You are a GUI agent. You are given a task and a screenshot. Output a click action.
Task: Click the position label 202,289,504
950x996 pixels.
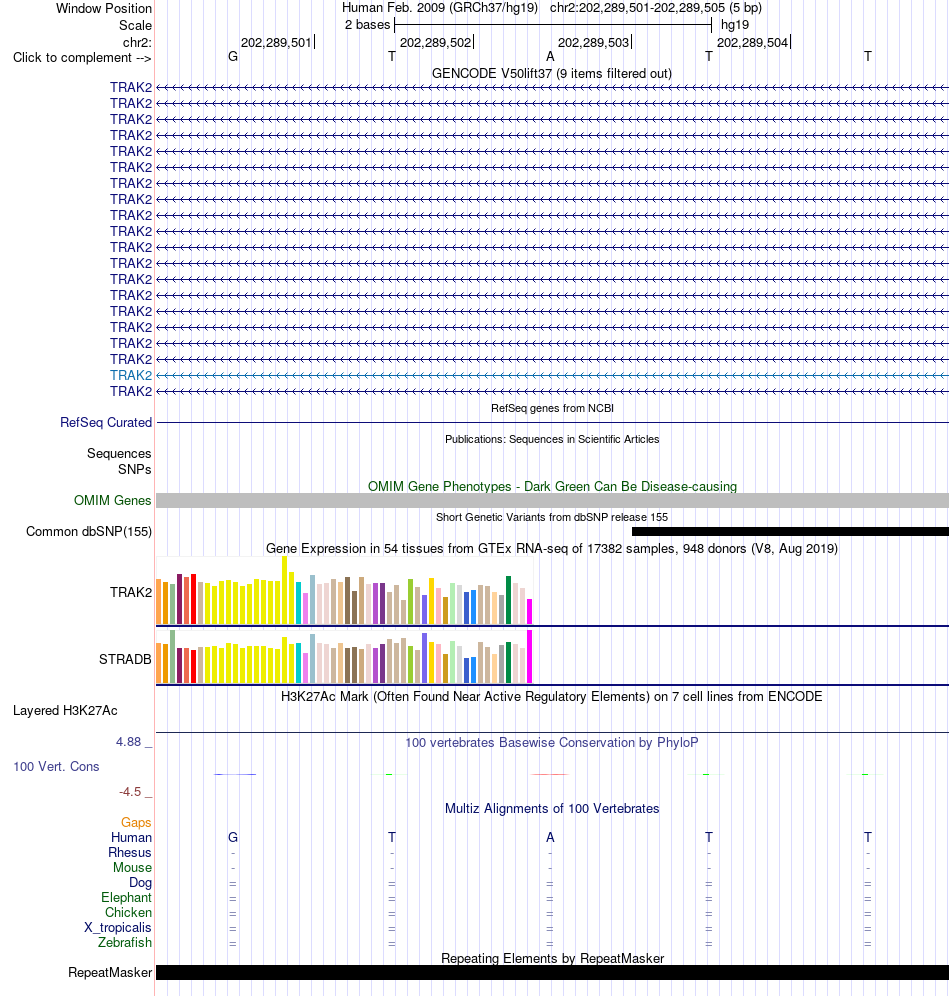pos(753,43)
